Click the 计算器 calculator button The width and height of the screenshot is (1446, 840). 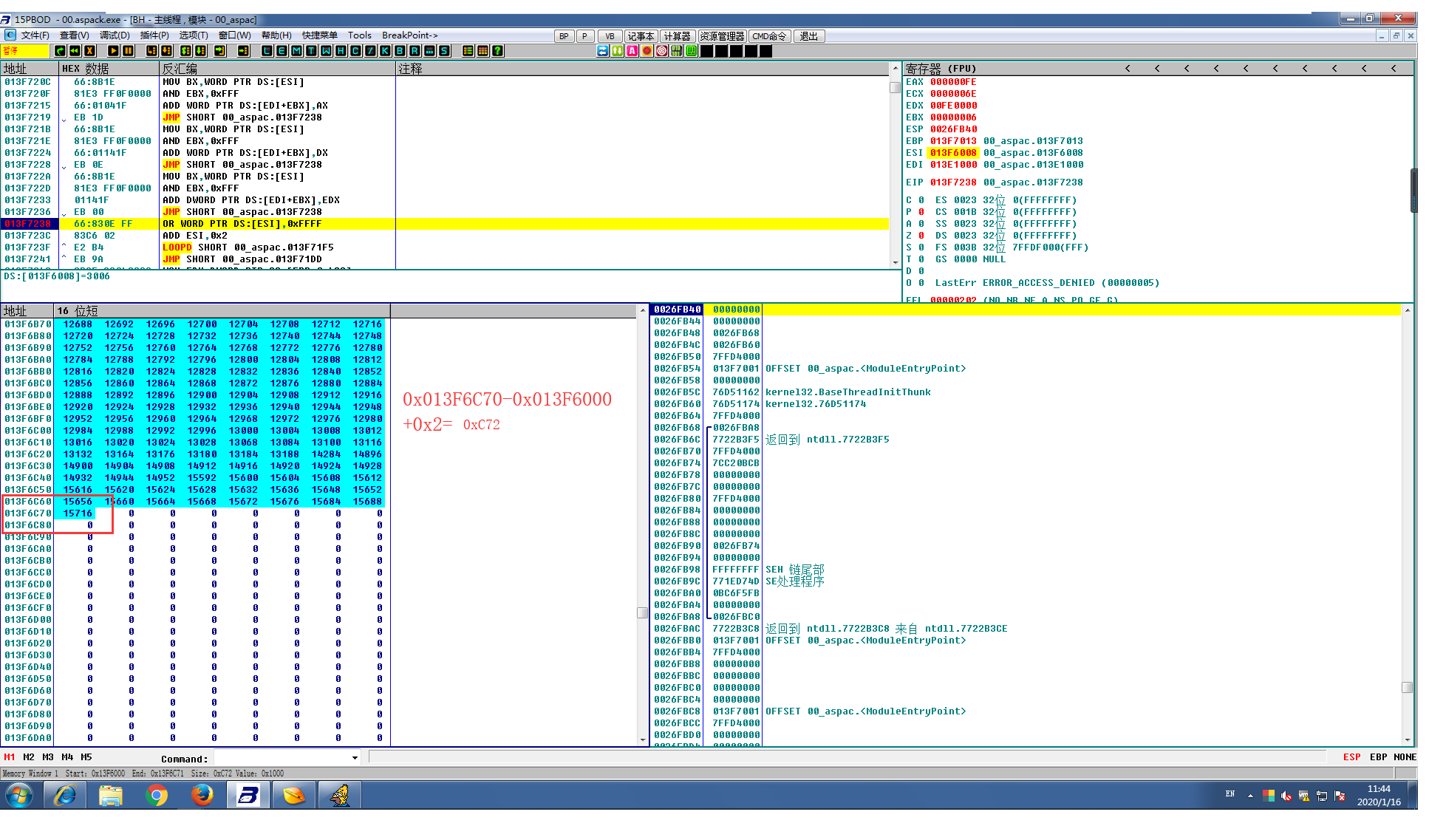(x=677, y=36)
